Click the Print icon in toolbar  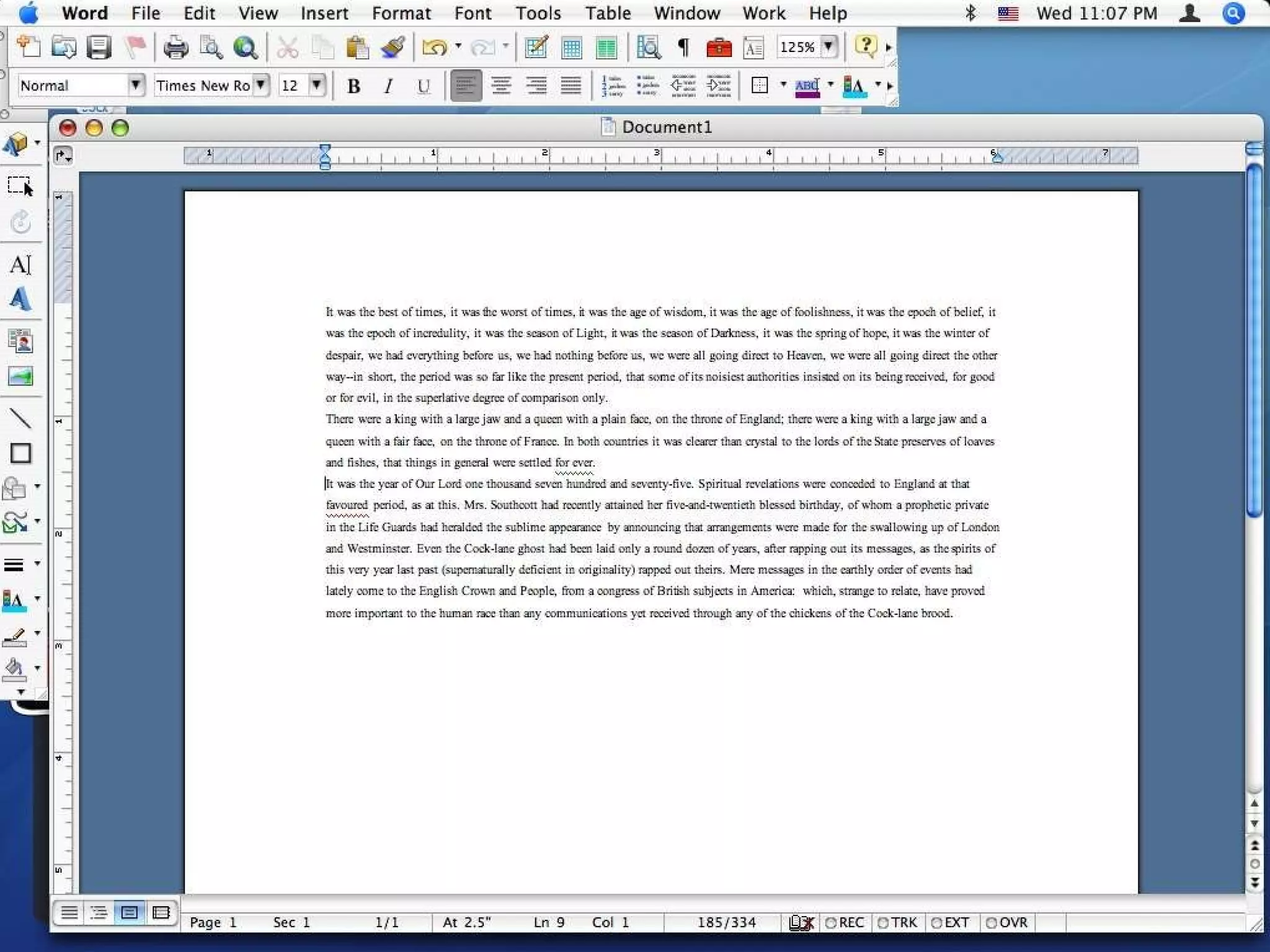click(x=175, y=47)
